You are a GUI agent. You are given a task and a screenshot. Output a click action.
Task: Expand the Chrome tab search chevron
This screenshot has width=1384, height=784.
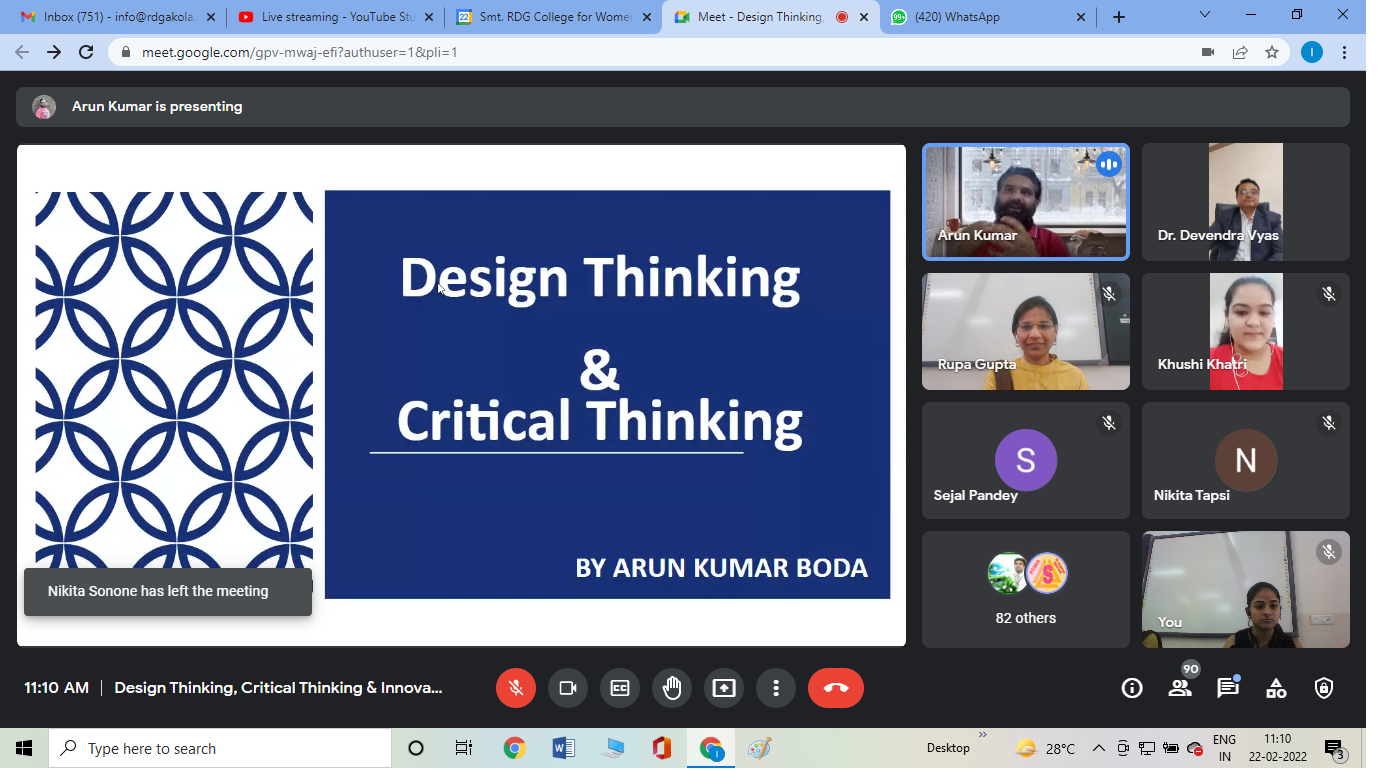(1204, 16)
